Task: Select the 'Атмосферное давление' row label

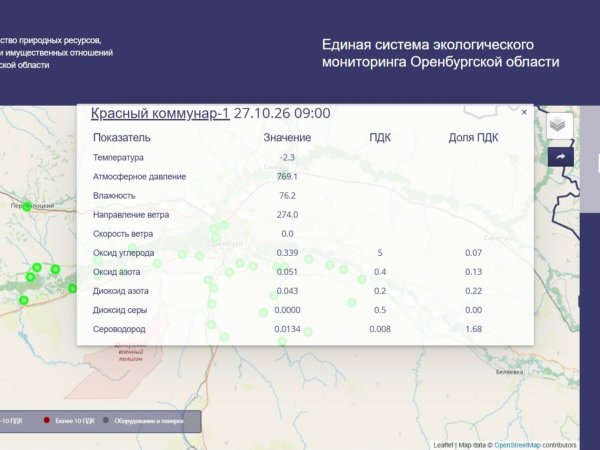Action: (x=139, y=176)
